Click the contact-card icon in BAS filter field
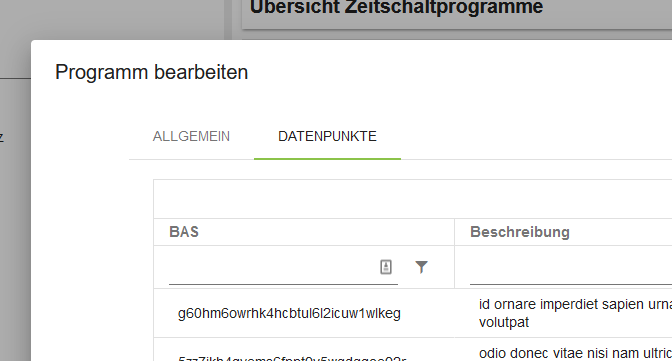The image size is (672, 361). tap(386, 267)
